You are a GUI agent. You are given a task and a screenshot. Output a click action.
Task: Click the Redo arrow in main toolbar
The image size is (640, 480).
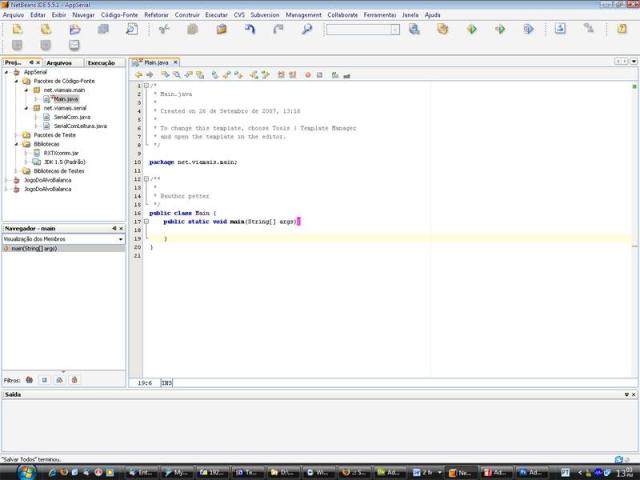tap(278, 30)
